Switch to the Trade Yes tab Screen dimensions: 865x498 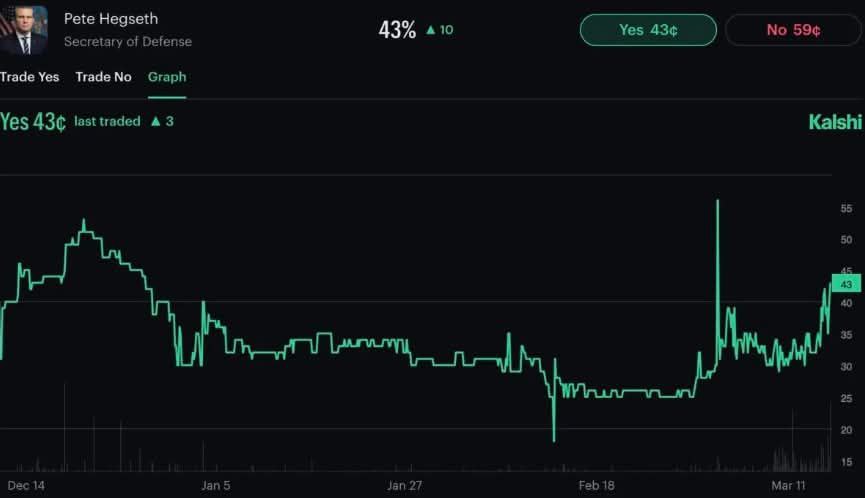(29, 77)
